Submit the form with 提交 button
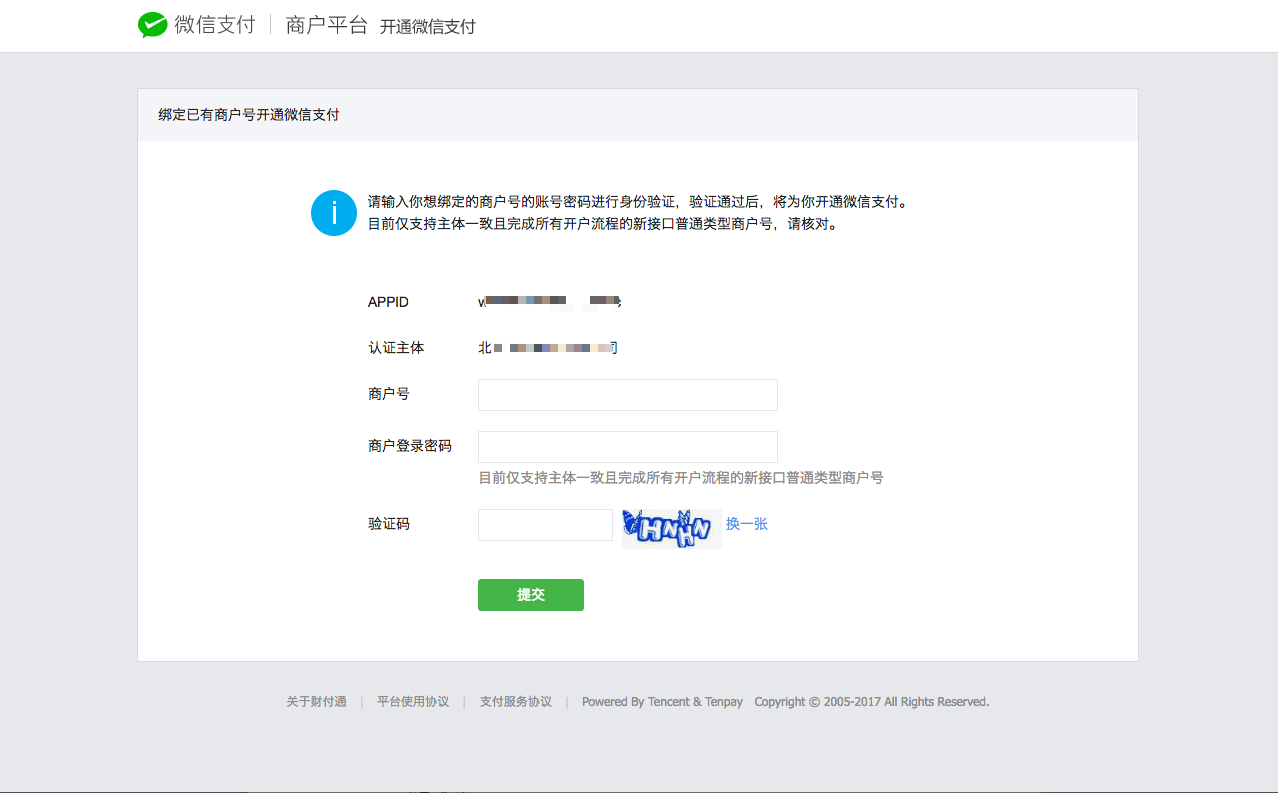This screenshot has width=1278, height=793. [531, 595]
